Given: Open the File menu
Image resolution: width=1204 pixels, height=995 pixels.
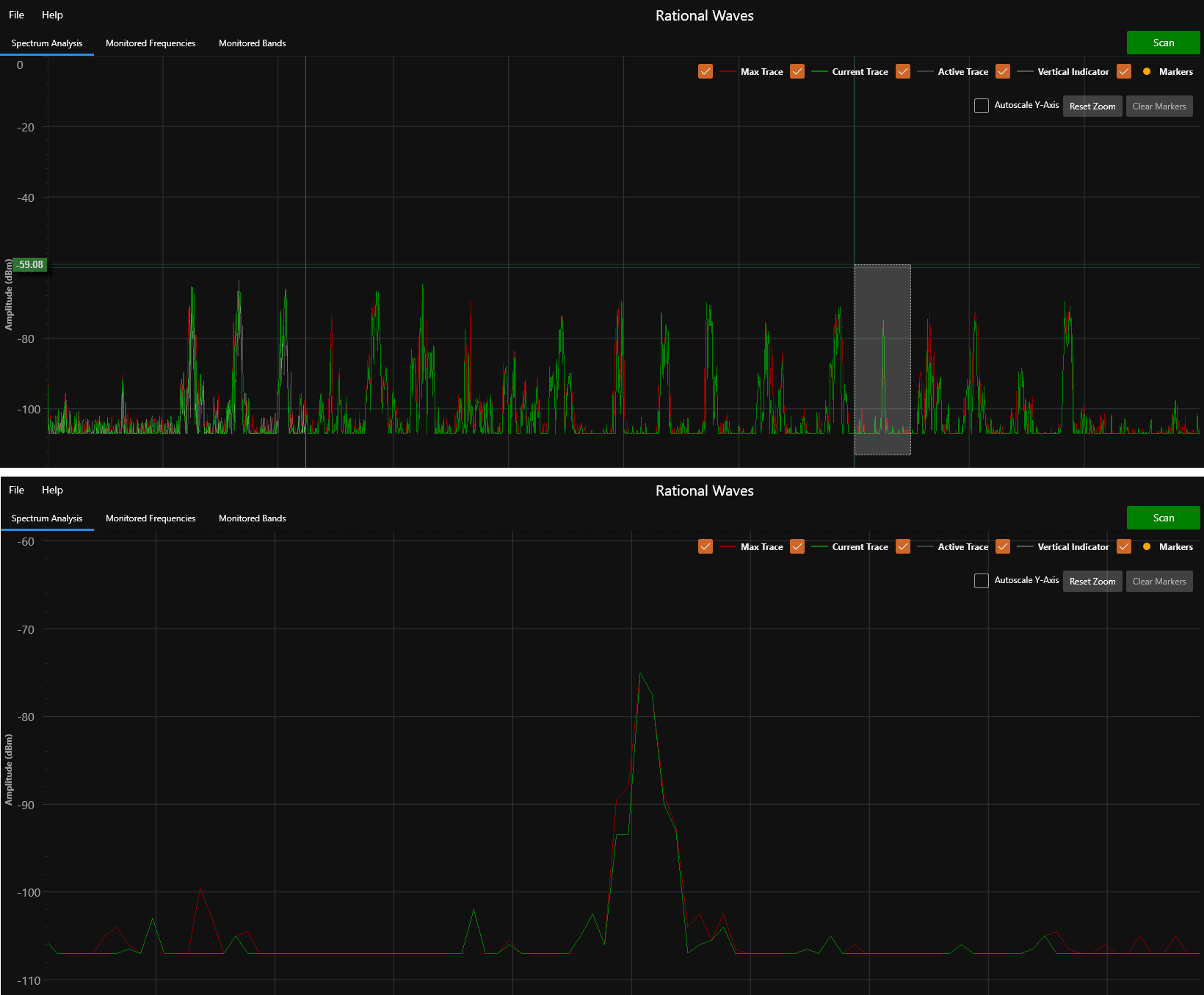Looking at the screenshot, I should coord(16,15).
